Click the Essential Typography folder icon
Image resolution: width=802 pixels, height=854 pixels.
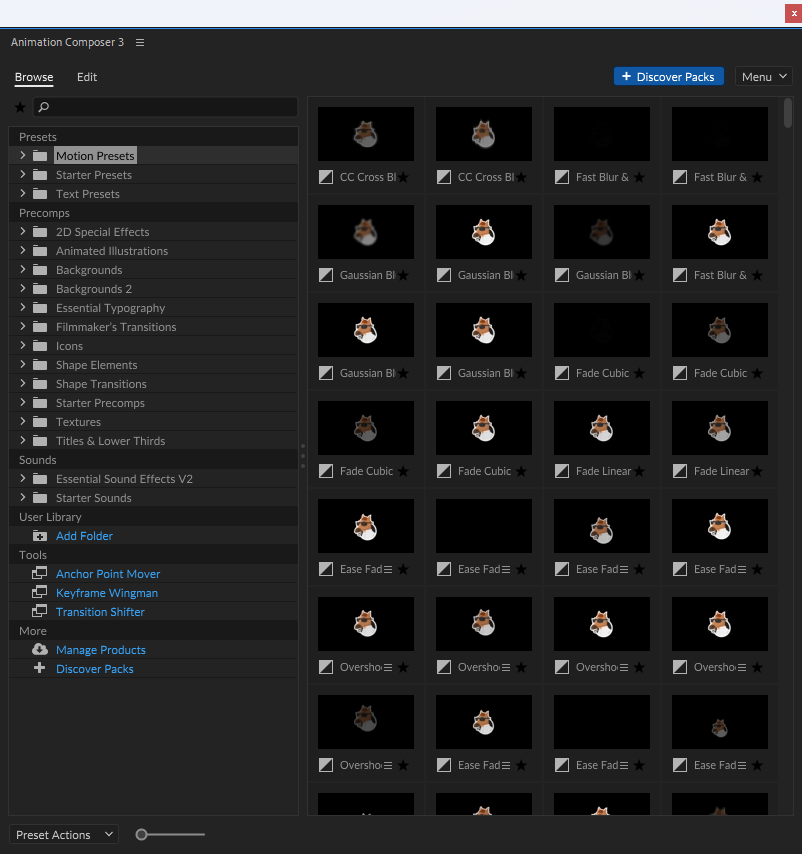pos(40,308)
